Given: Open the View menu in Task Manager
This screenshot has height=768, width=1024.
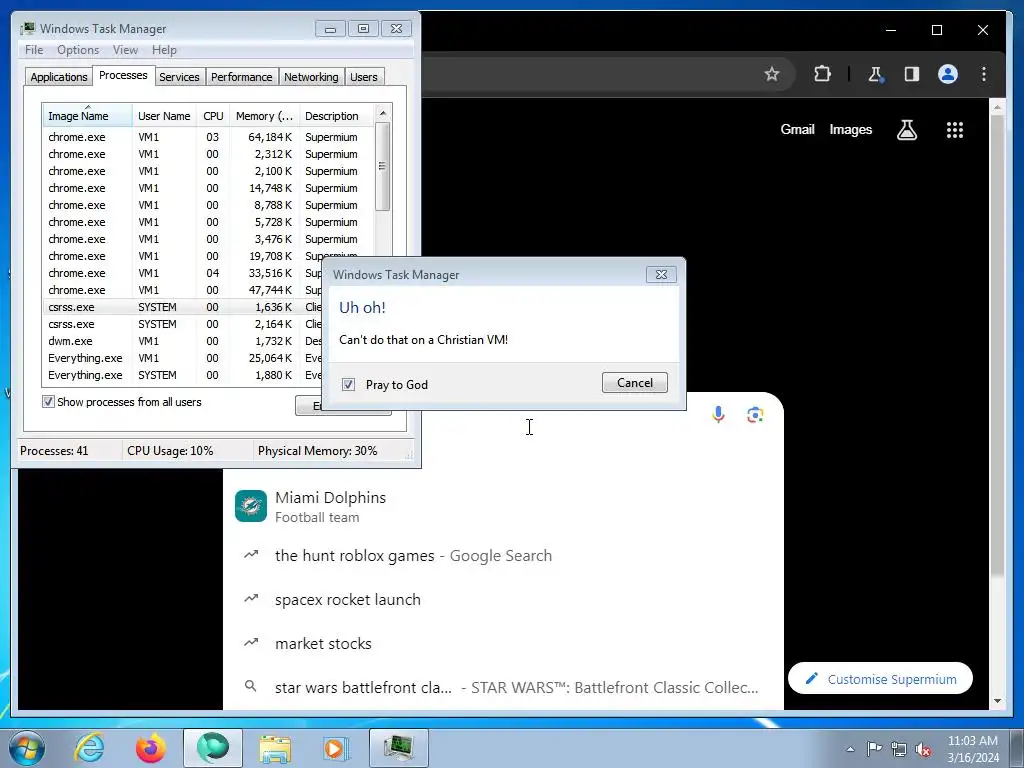Looking at the screenshot, I should tap(125, 50).
